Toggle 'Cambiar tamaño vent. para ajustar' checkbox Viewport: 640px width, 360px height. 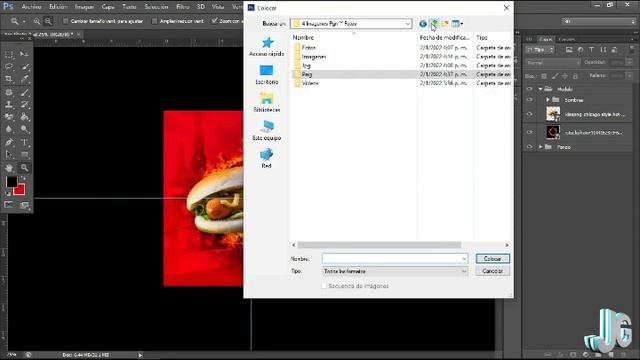[65, 21]
